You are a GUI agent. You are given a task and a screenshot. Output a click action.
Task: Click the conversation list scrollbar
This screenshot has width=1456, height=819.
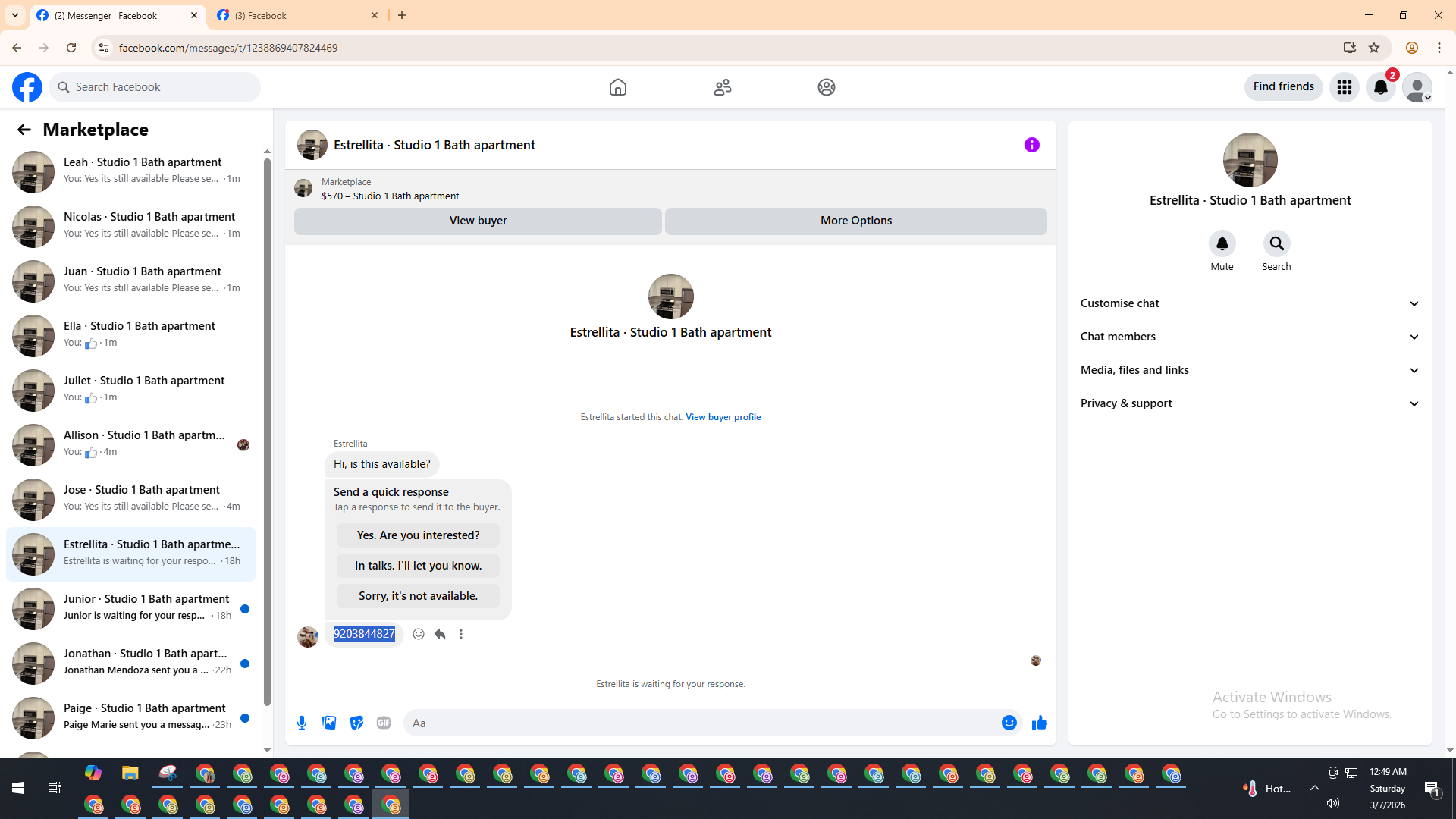[x=267, y=432]
